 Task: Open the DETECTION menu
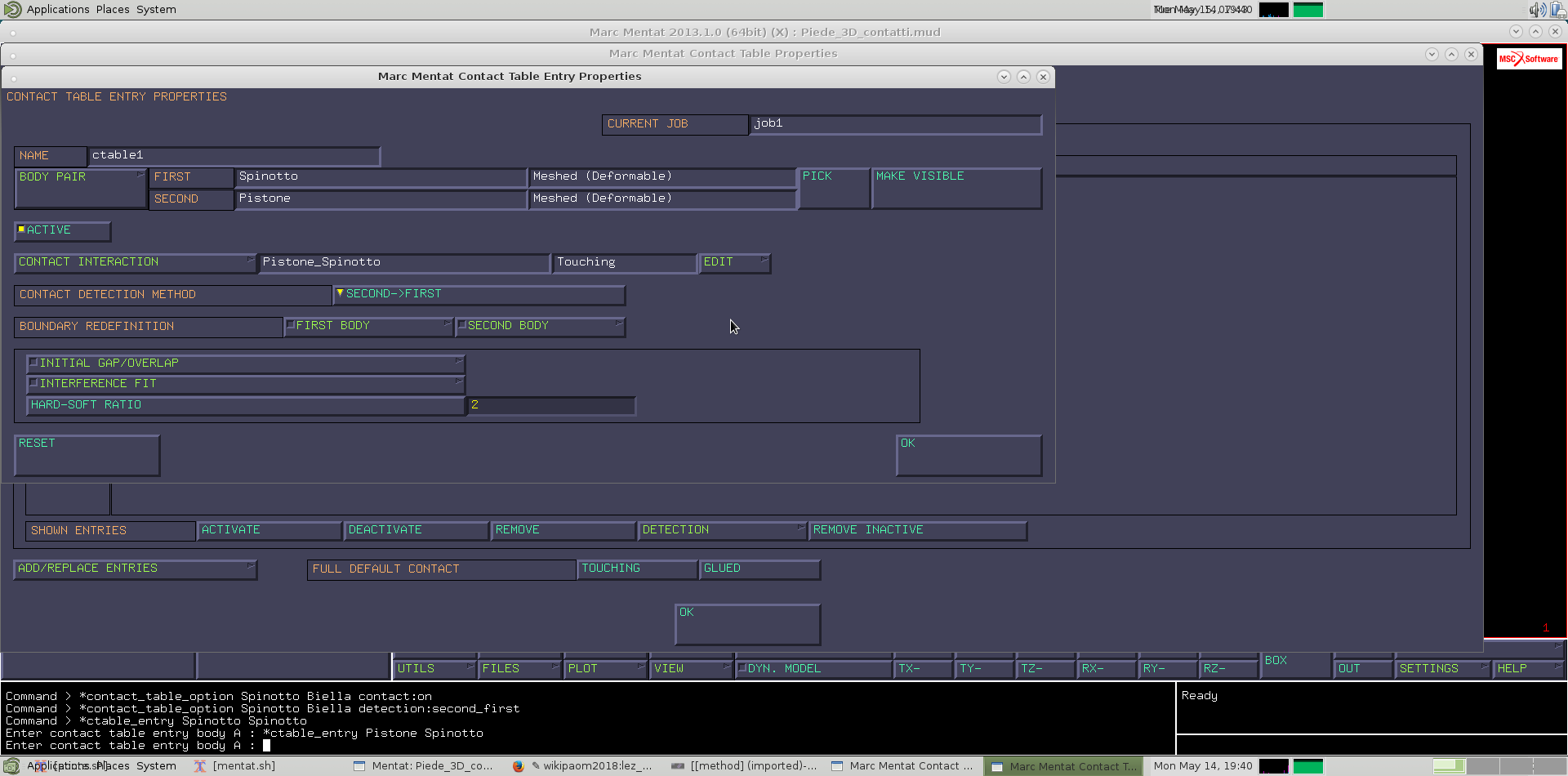[723, 530]
